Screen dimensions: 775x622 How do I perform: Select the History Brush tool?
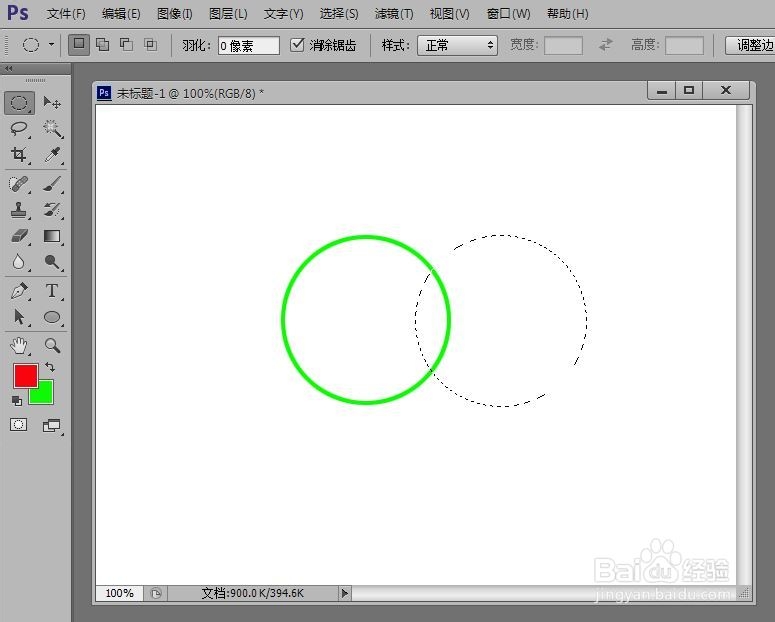click(x=52, y=210)
